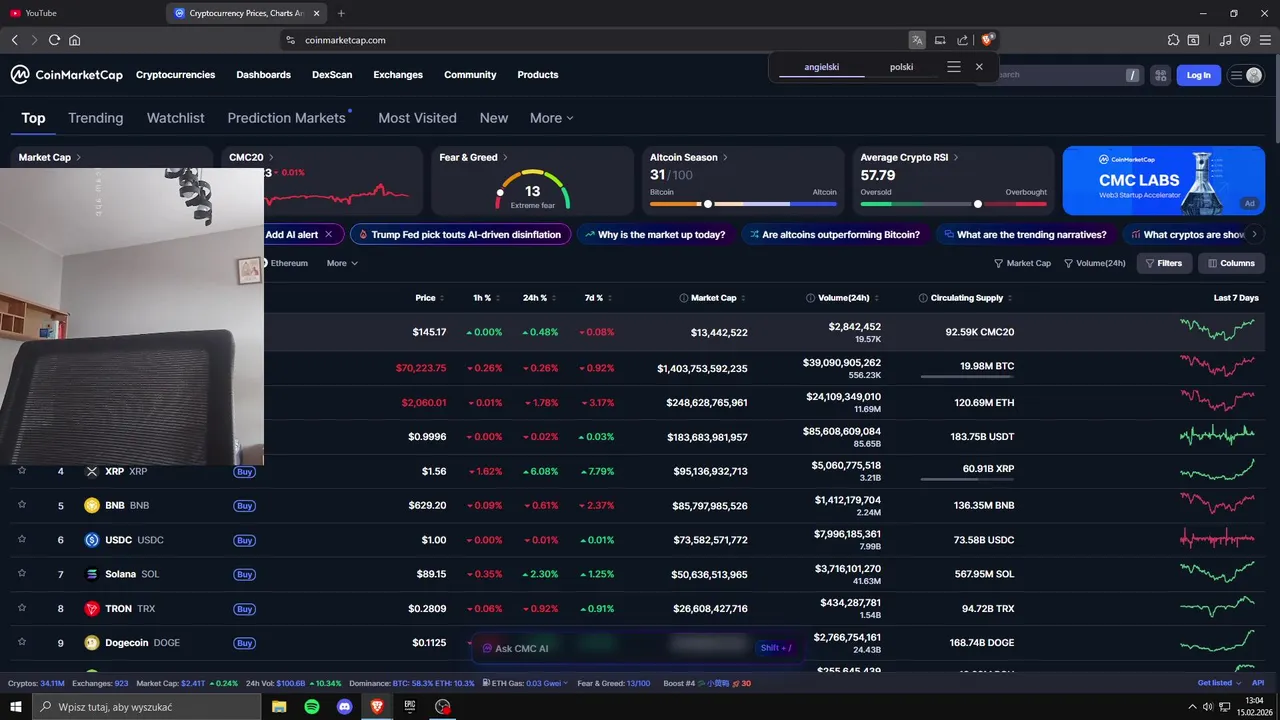The height and width of the screenshot is (720, 1280).
Task: Open the Market Cap filter dropdown
Action: pos(1022,263)
